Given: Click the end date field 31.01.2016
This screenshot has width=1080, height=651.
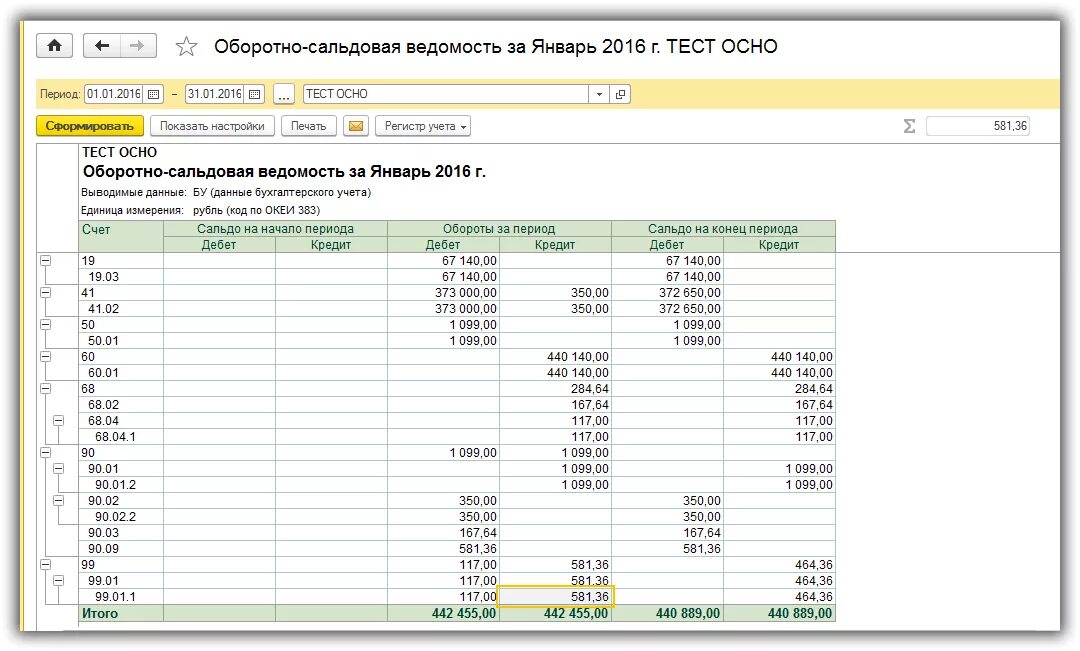Looking at the screenshot, I should click(215, 94).
